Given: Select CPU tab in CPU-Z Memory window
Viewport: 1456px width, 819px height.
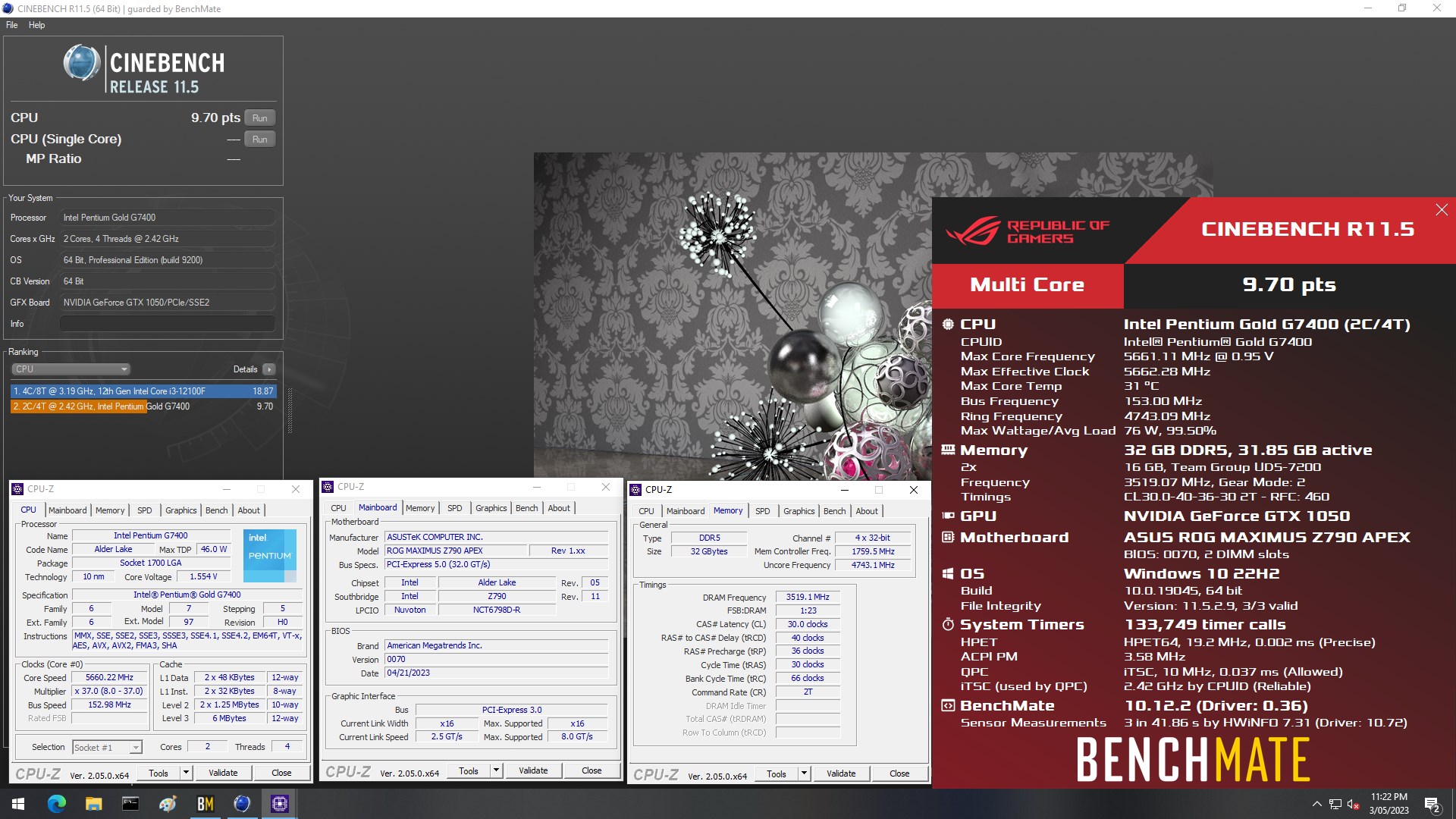Looking at the screenshot, I should [x=646, y=511].
